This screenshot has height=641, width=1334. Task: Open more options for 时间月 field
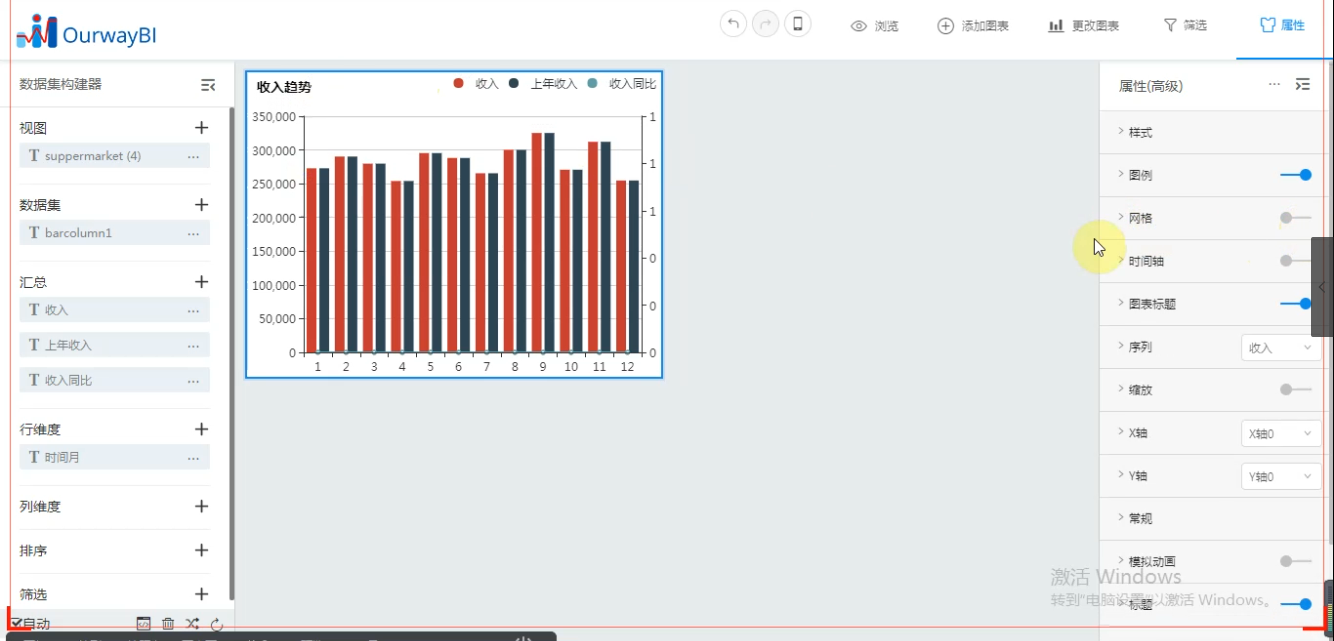pyautogui.click(x=193, y=457)
